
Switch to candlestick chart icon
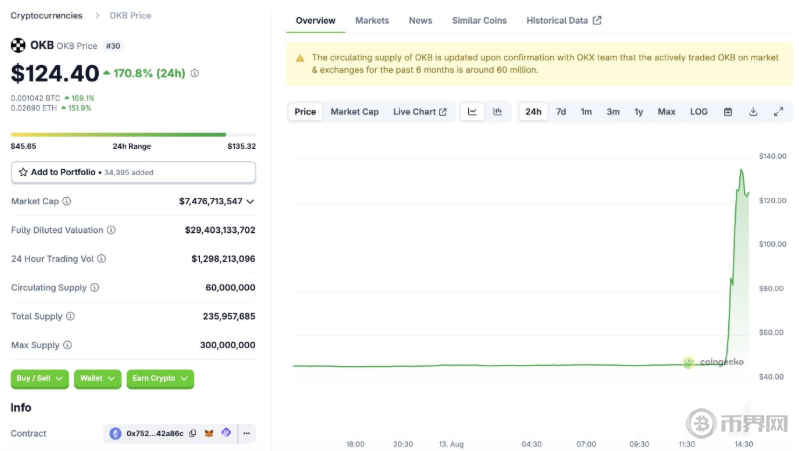click(x=497, y=112)
